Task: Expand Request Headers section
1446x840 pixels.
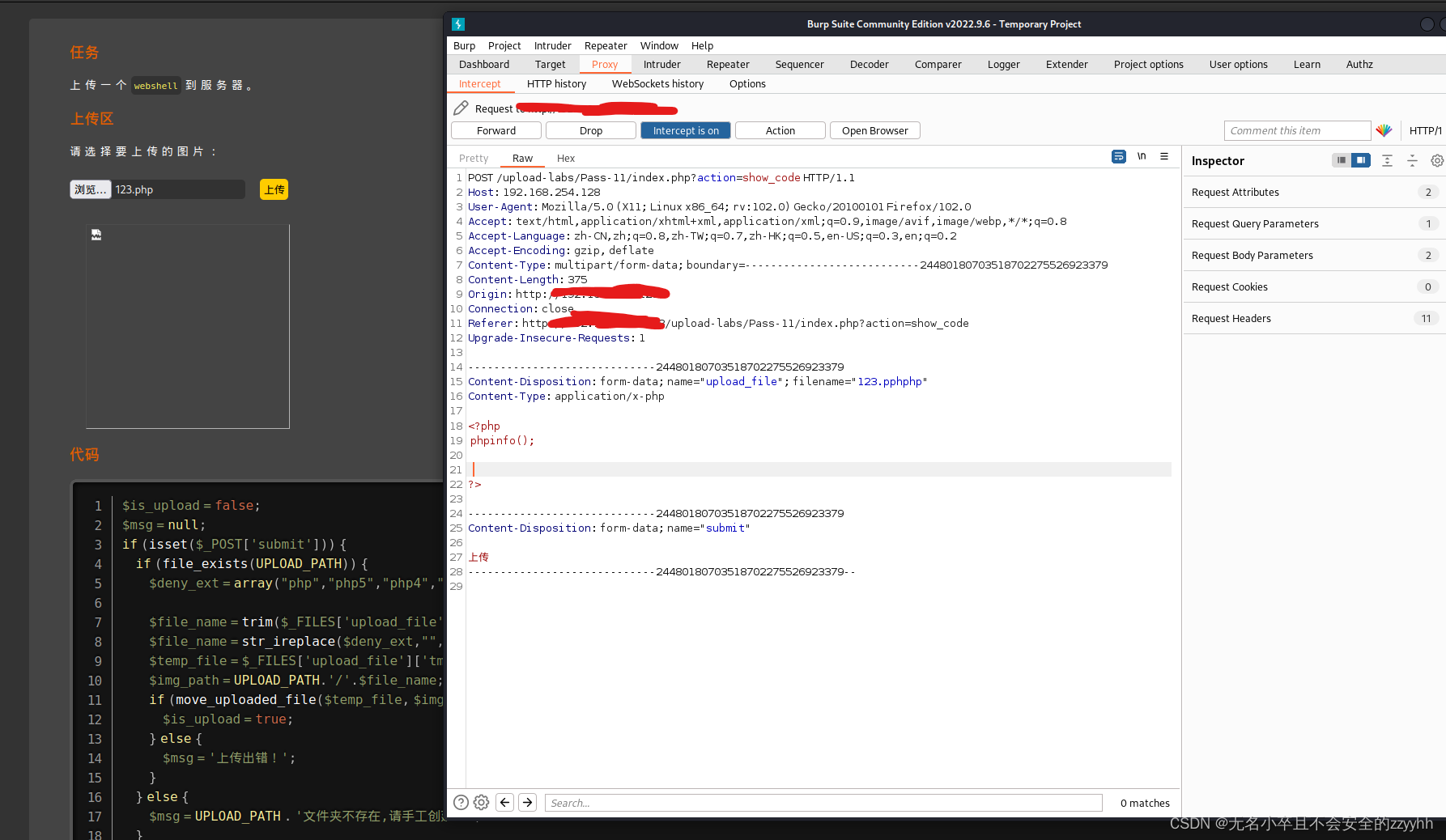Action: [x=1314, y=318]
